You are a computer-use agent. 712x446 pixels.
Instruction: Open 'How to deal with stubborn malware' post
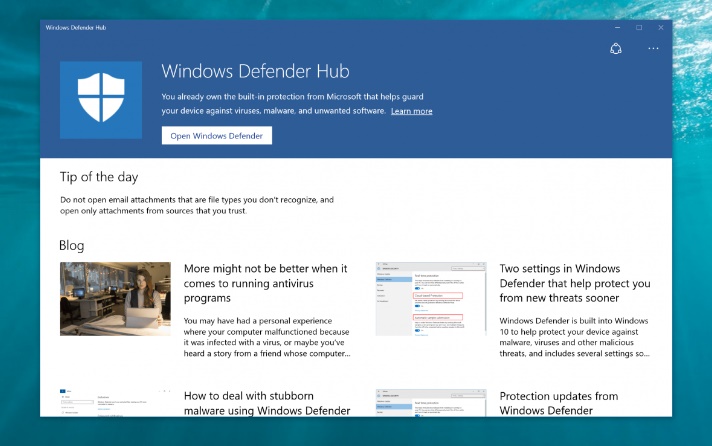[x=266, y=403]
